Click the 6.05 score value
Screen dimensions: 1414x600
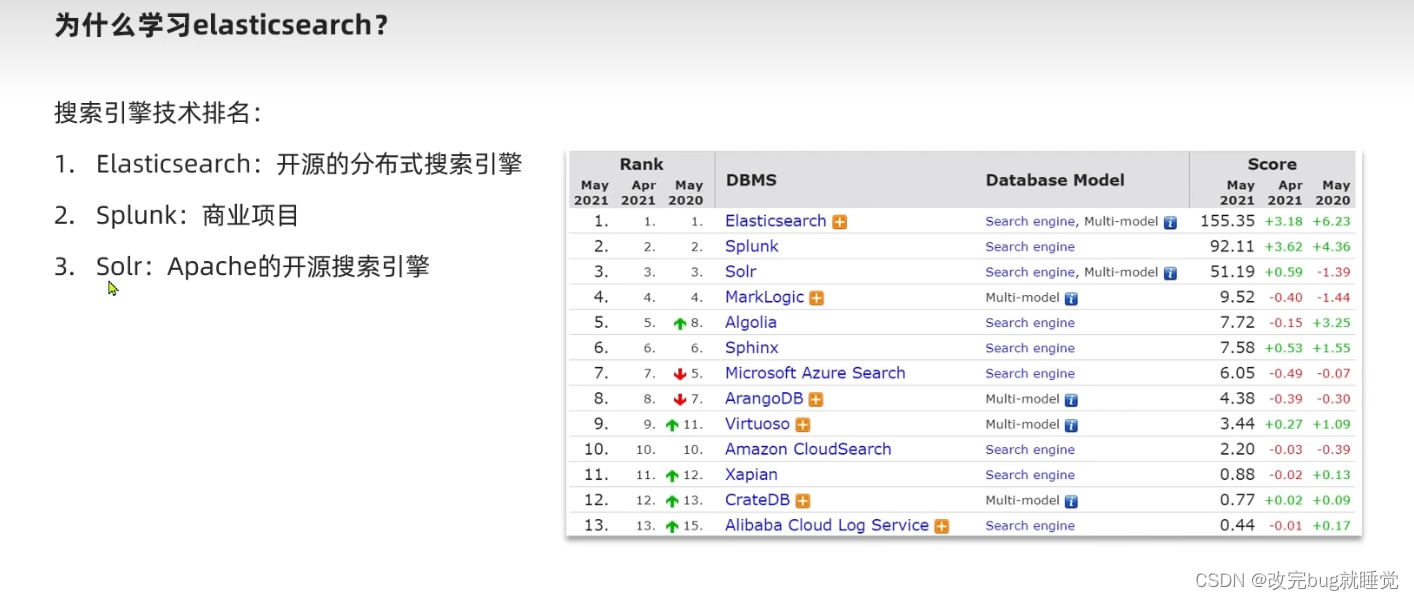(1237, 373)
